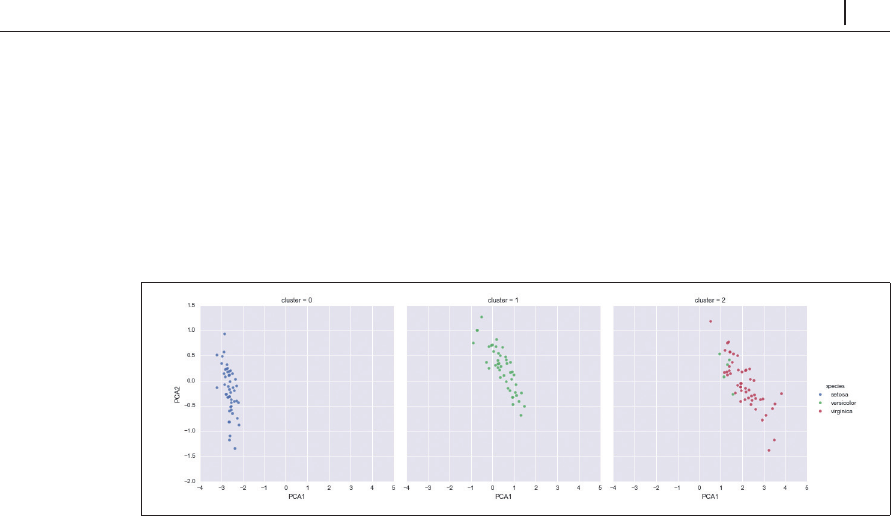Click the 'versicolor' legend label
891x516 pixels.
click(842, 403)
